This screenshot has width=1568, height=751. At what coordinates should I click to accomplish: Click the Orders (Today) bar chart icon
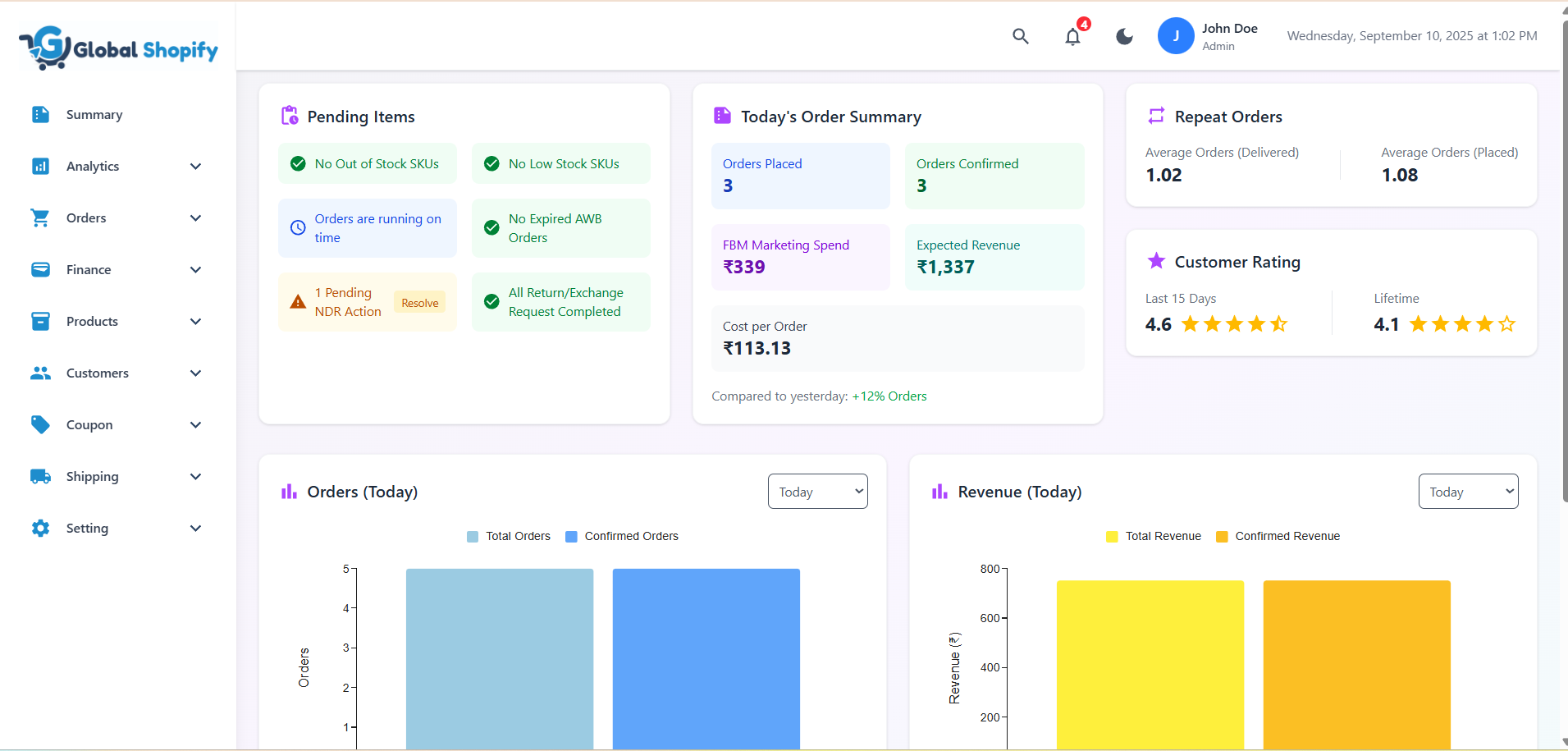[x=289, y=491]
